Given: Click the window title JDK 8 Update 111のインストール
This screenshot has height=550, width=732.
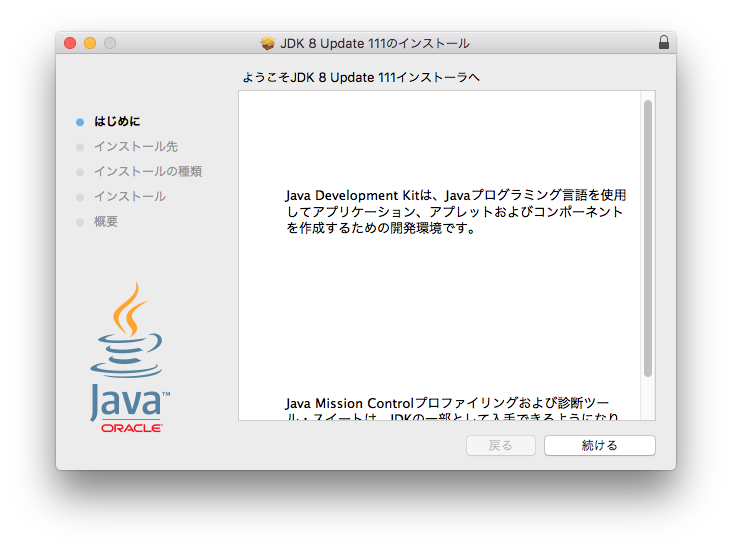Looking at the screenshot, I should tap(374, 43).
